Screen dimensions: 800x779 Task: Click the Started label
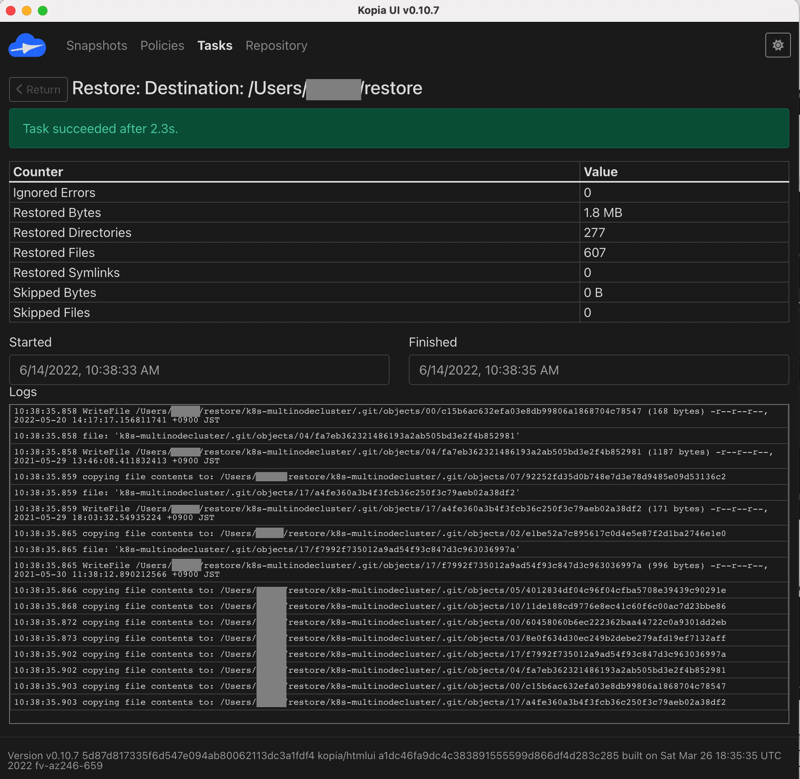30,342
